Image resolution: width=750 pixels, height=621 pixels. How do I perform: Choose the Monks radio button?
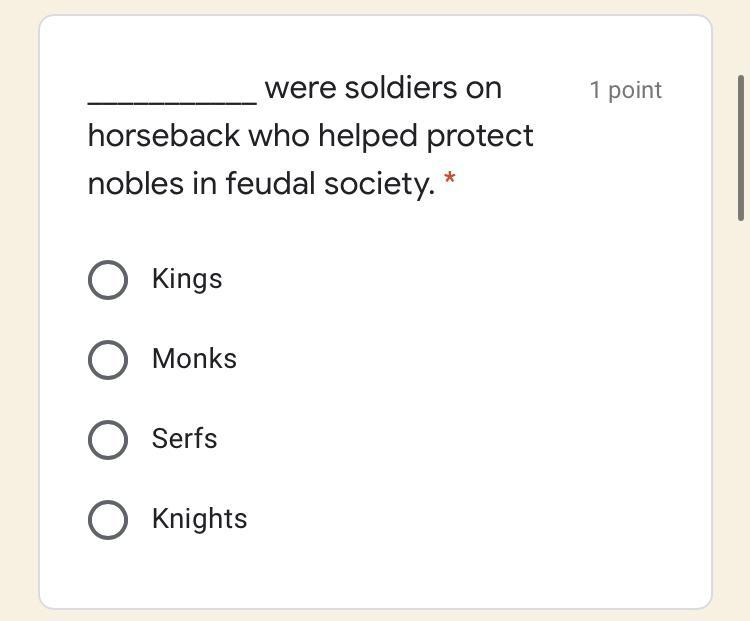[108, 360]
